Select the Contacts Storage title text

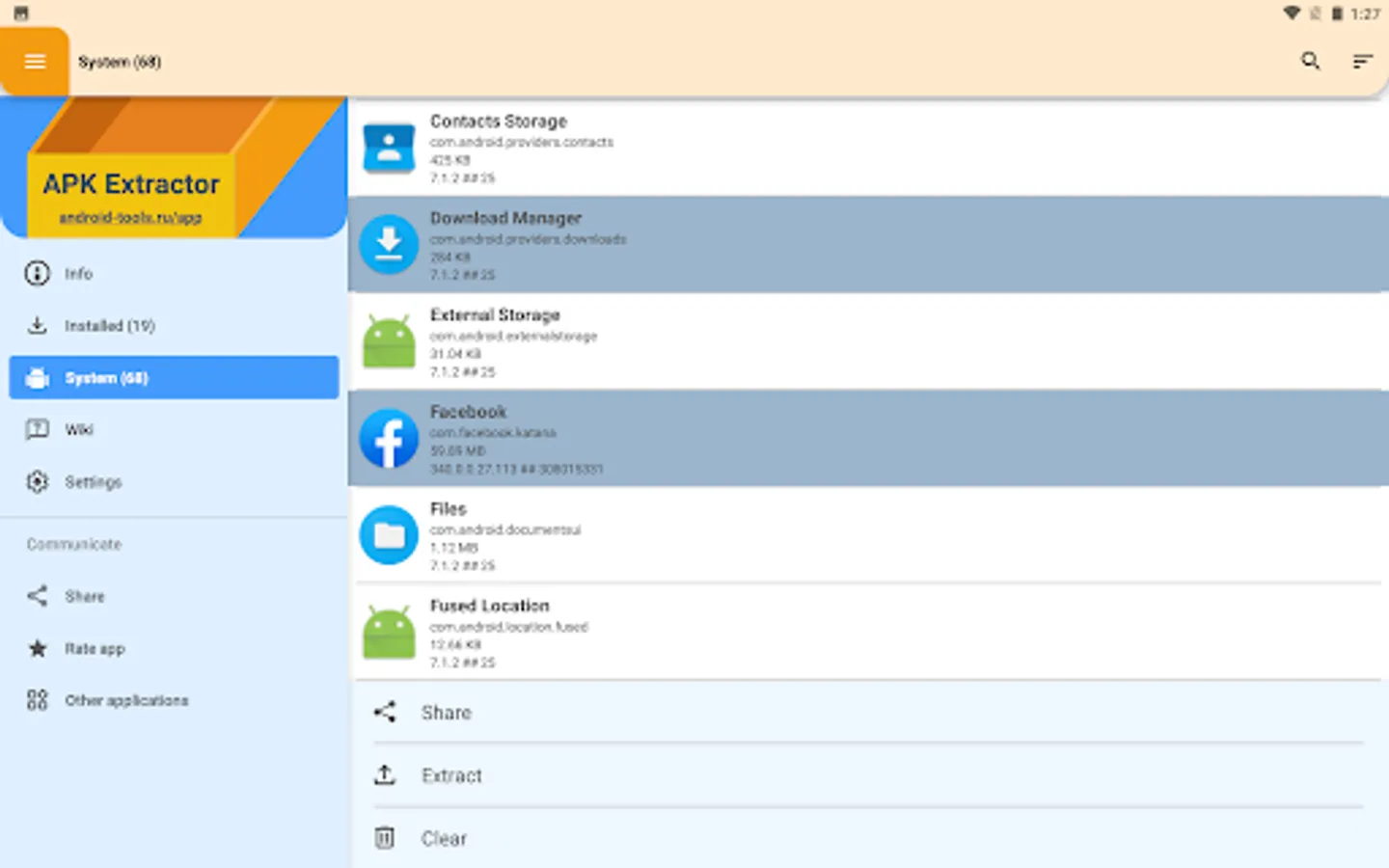[x=499, y=122]
